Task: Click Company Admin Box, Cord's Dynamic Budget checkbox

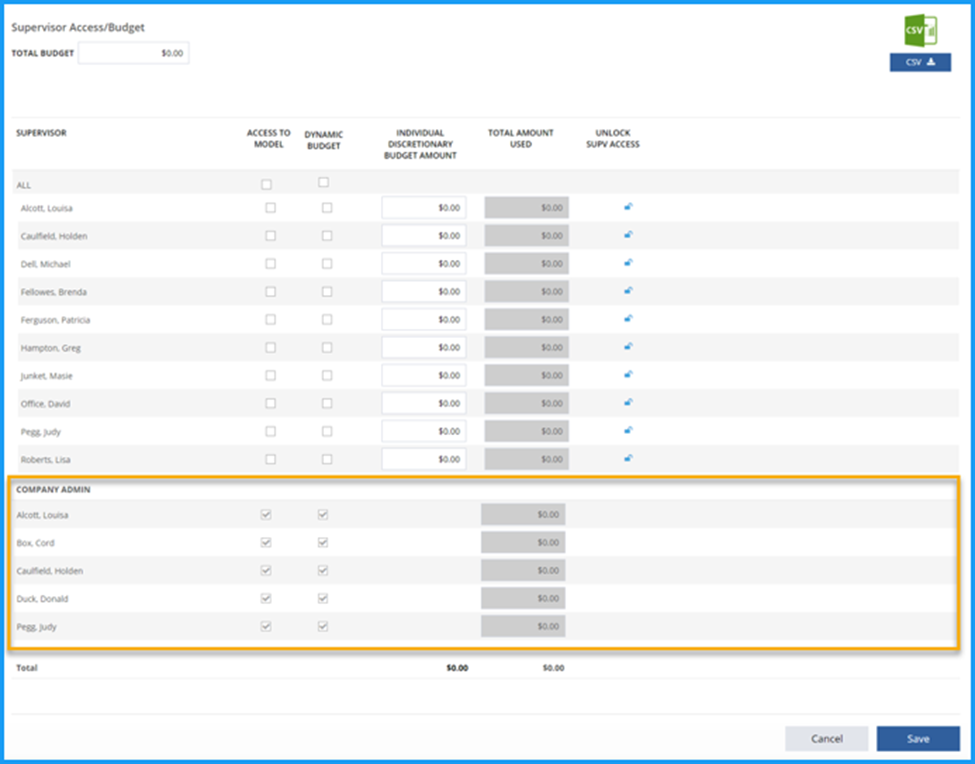Action: pos(323,543)
